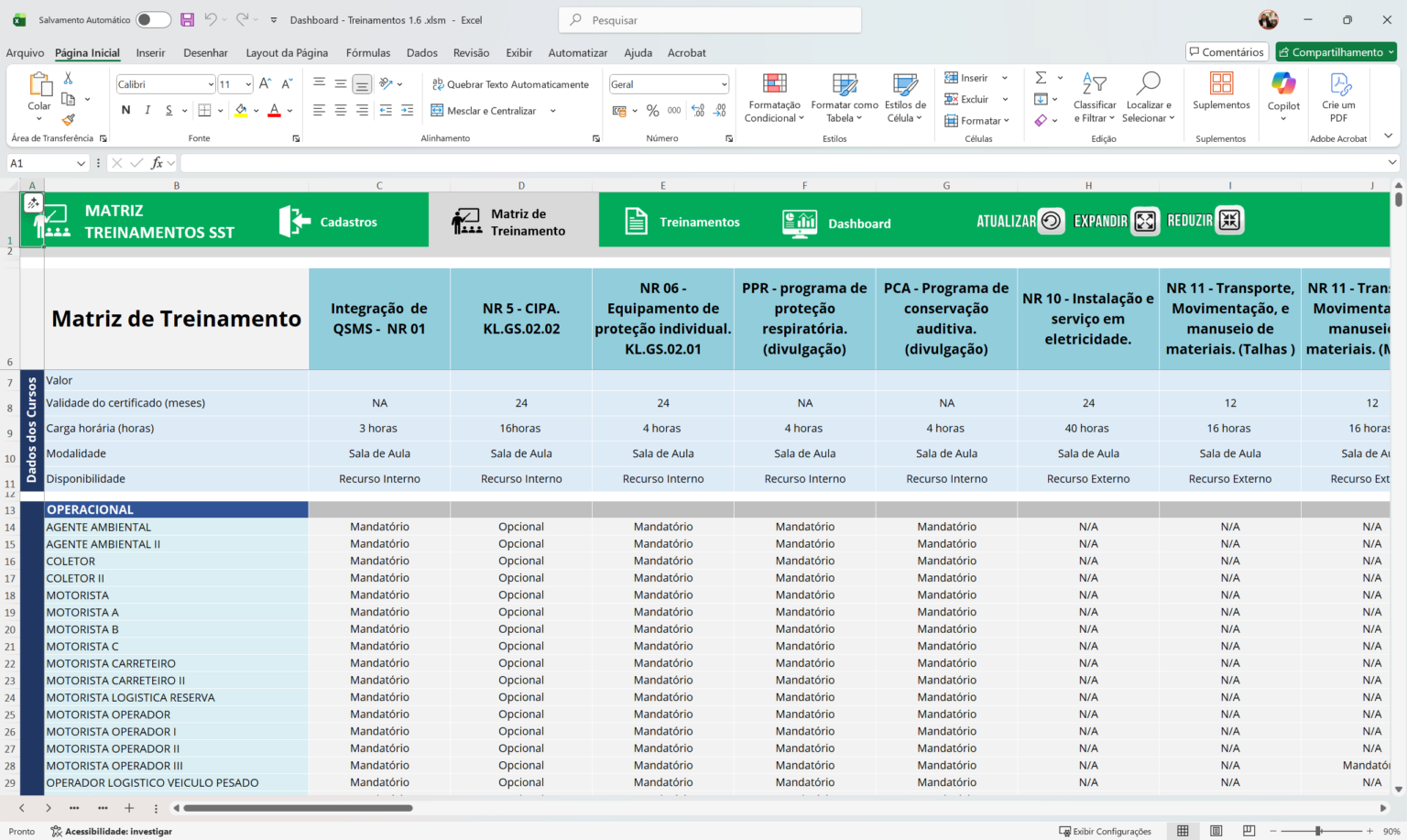Toggle underline with the S button

point(169,111)
